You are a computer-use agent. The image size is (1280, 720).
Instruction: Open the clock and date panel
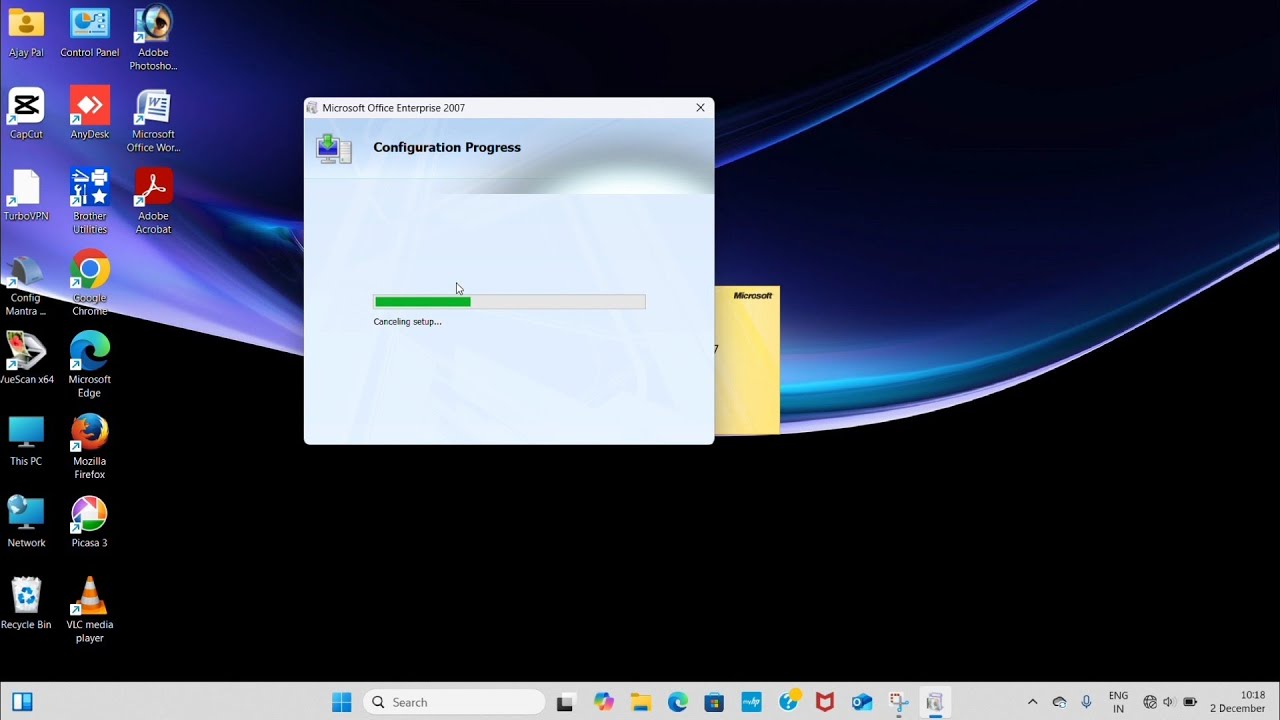click(x=1238, y=702)
